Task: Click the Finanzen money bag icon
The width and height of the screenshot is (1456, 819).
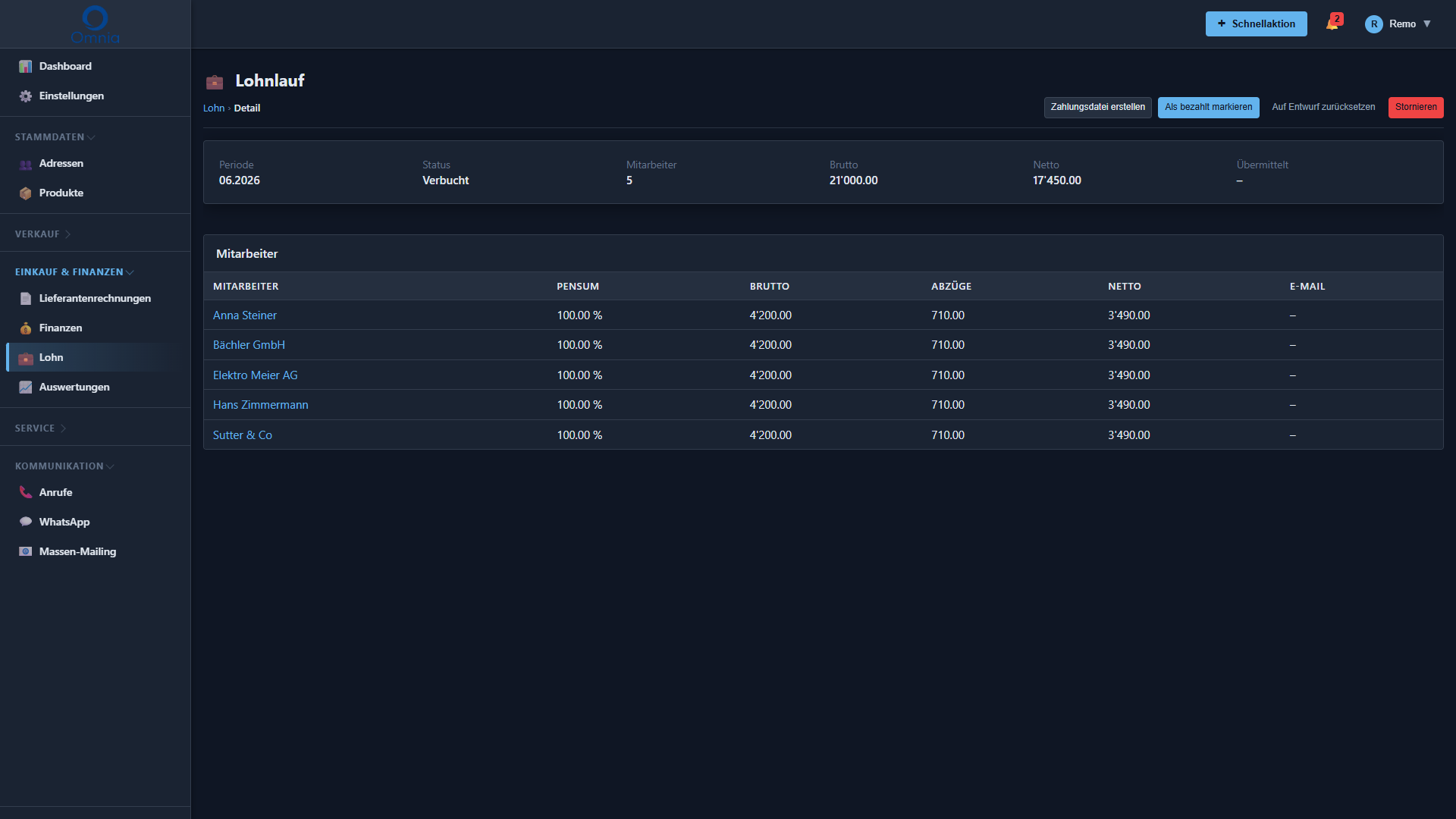Action: point(26,328)
